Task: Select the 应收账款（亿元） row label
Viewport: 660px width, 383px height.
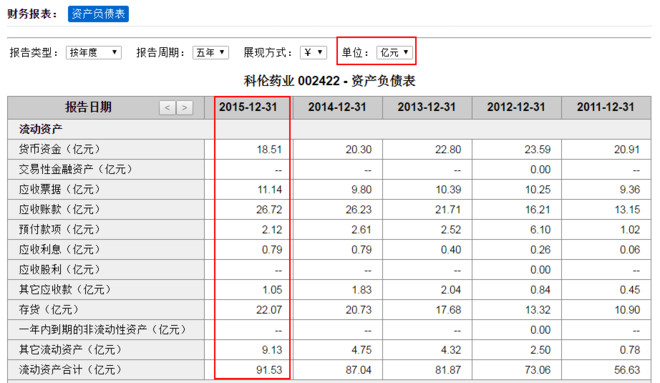Action: (x=59, y=209)
